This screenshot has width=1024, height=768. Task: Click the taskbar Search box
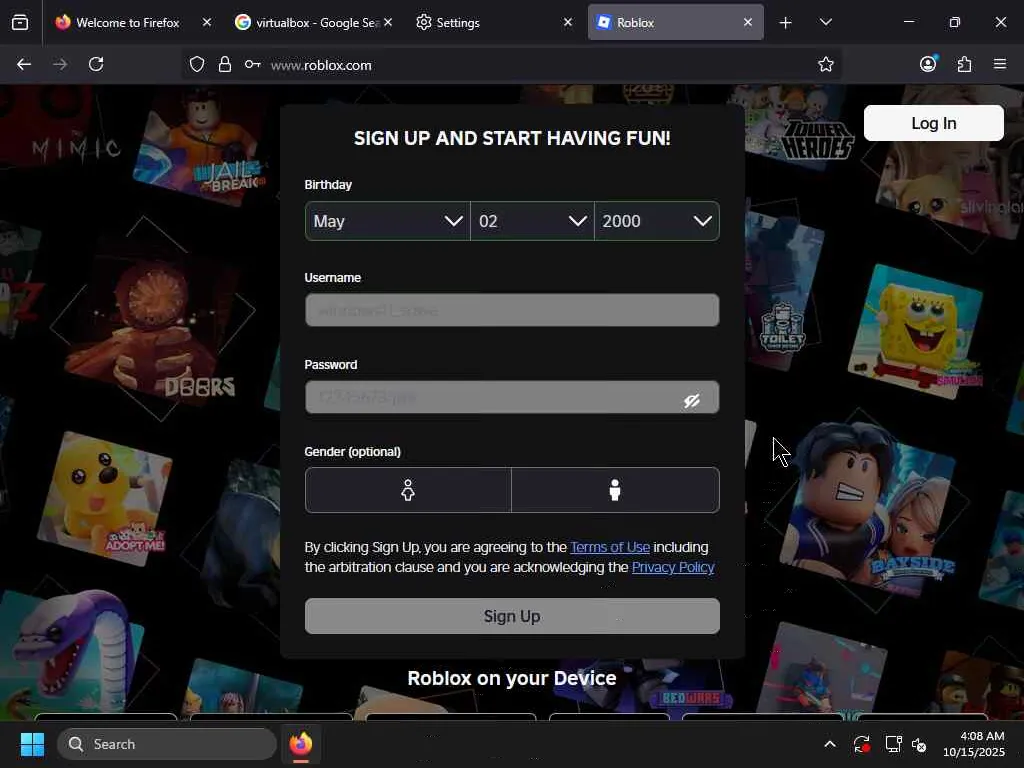[167, 744]
